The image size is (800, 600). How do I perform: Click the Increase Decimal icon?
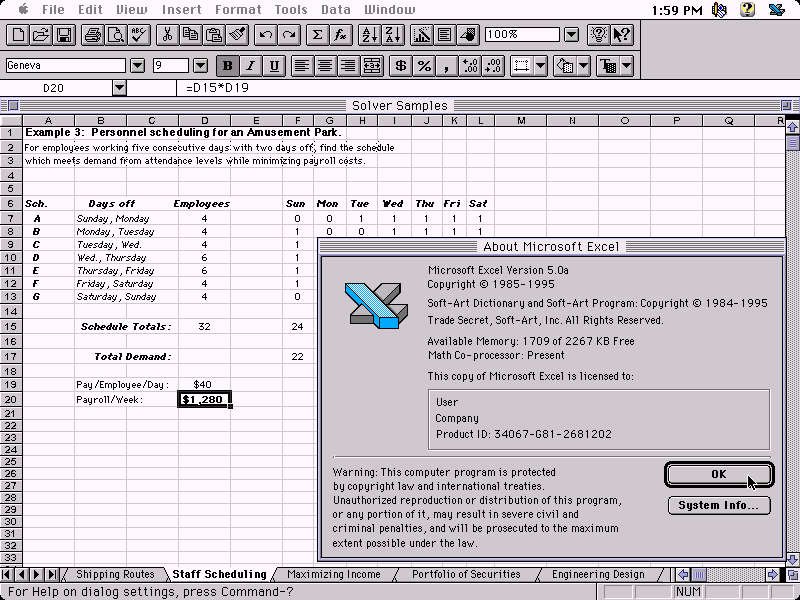[x=470, y=66]
